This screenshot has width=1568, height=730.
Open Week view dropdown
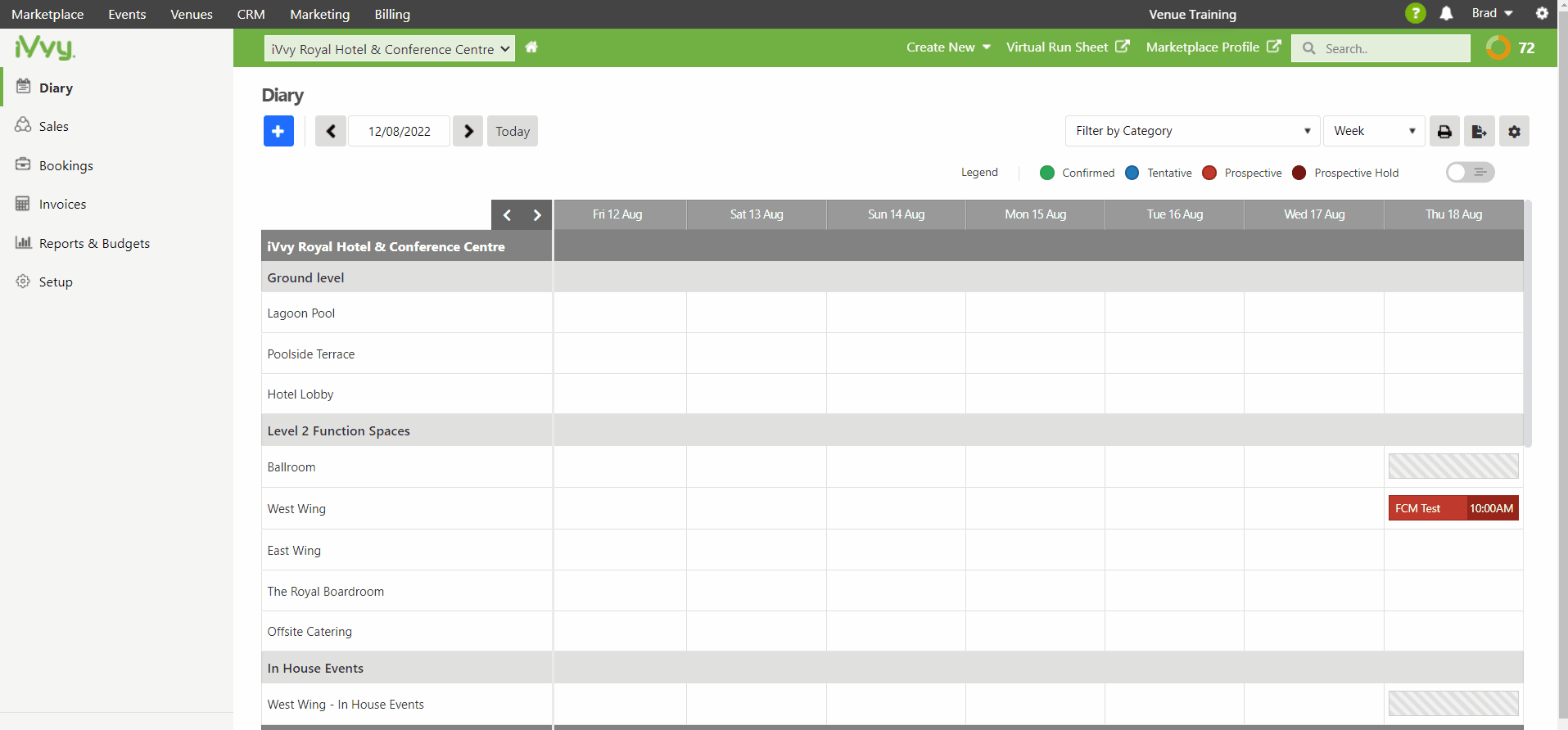pyautogui.click(x=1374, y=131)
